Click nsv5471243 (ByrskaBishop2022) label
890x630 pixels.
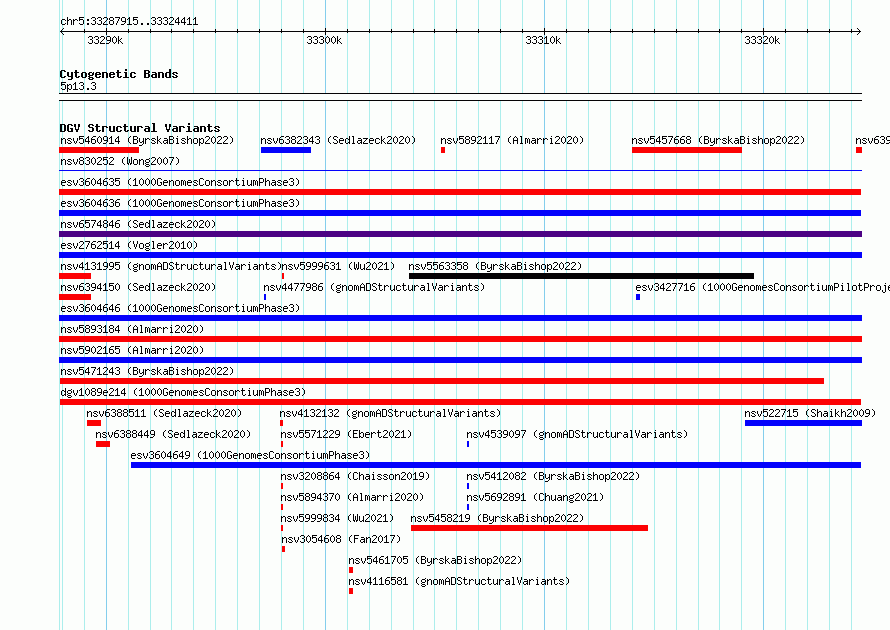147,371
